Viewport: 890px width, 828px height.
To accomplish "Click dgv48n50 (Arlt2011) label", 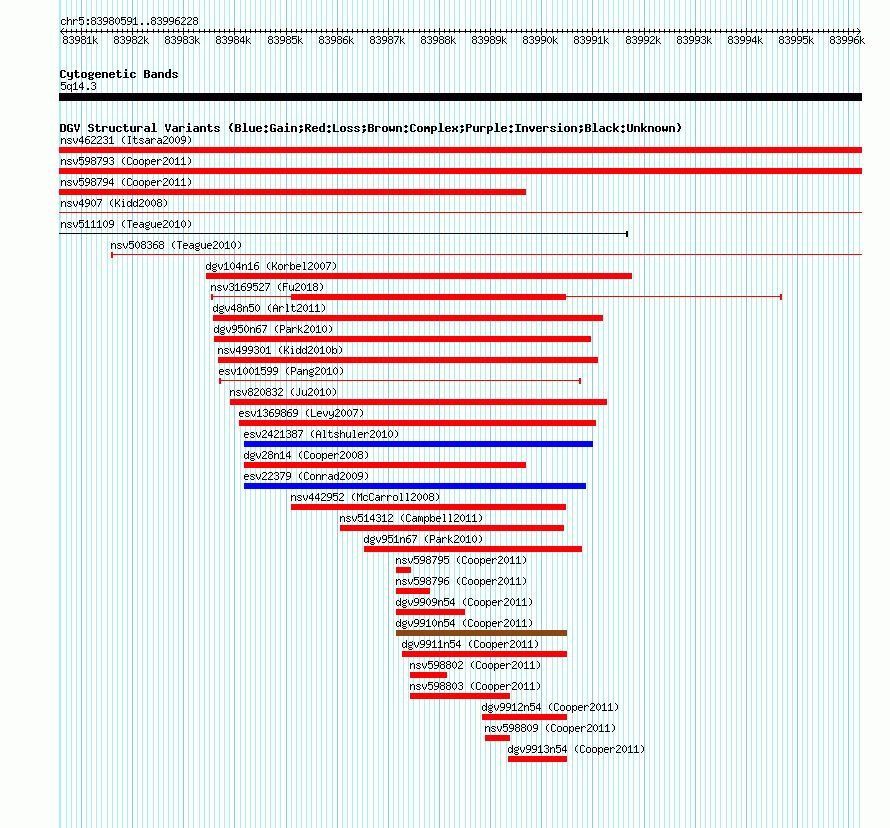I will coord(269,308).
